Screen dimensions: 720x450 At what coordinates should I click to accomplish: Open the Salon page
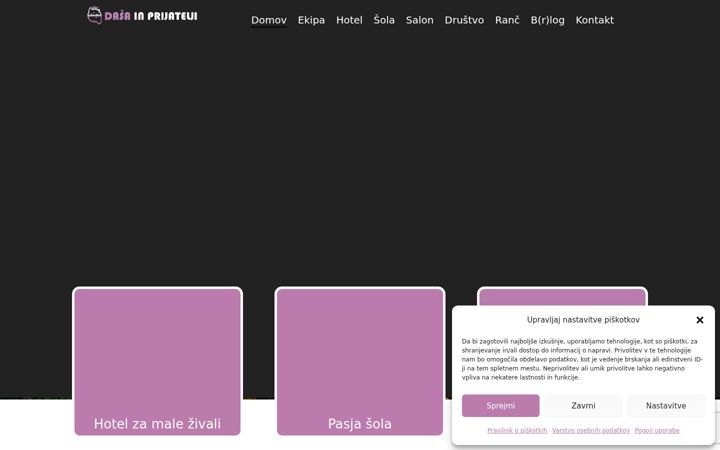tap(419, 20)
